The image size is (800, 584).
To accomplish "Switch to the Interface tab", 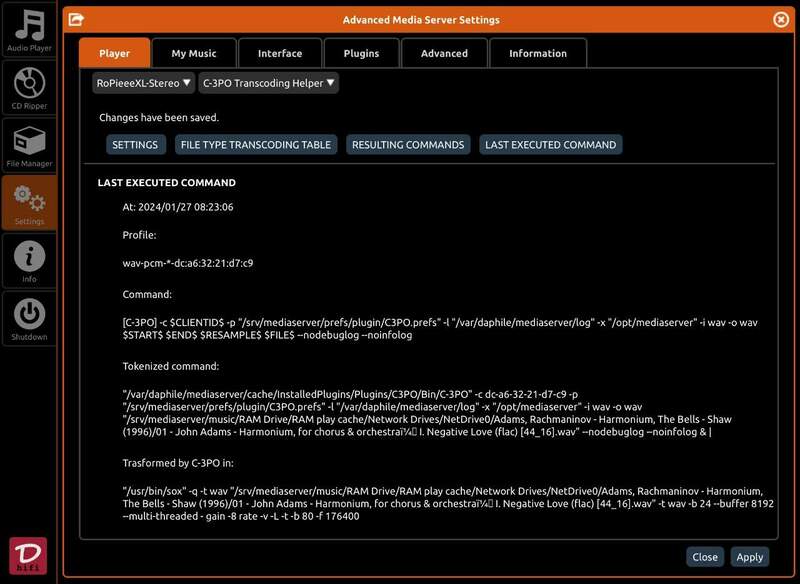I will [x=280, y=53].
